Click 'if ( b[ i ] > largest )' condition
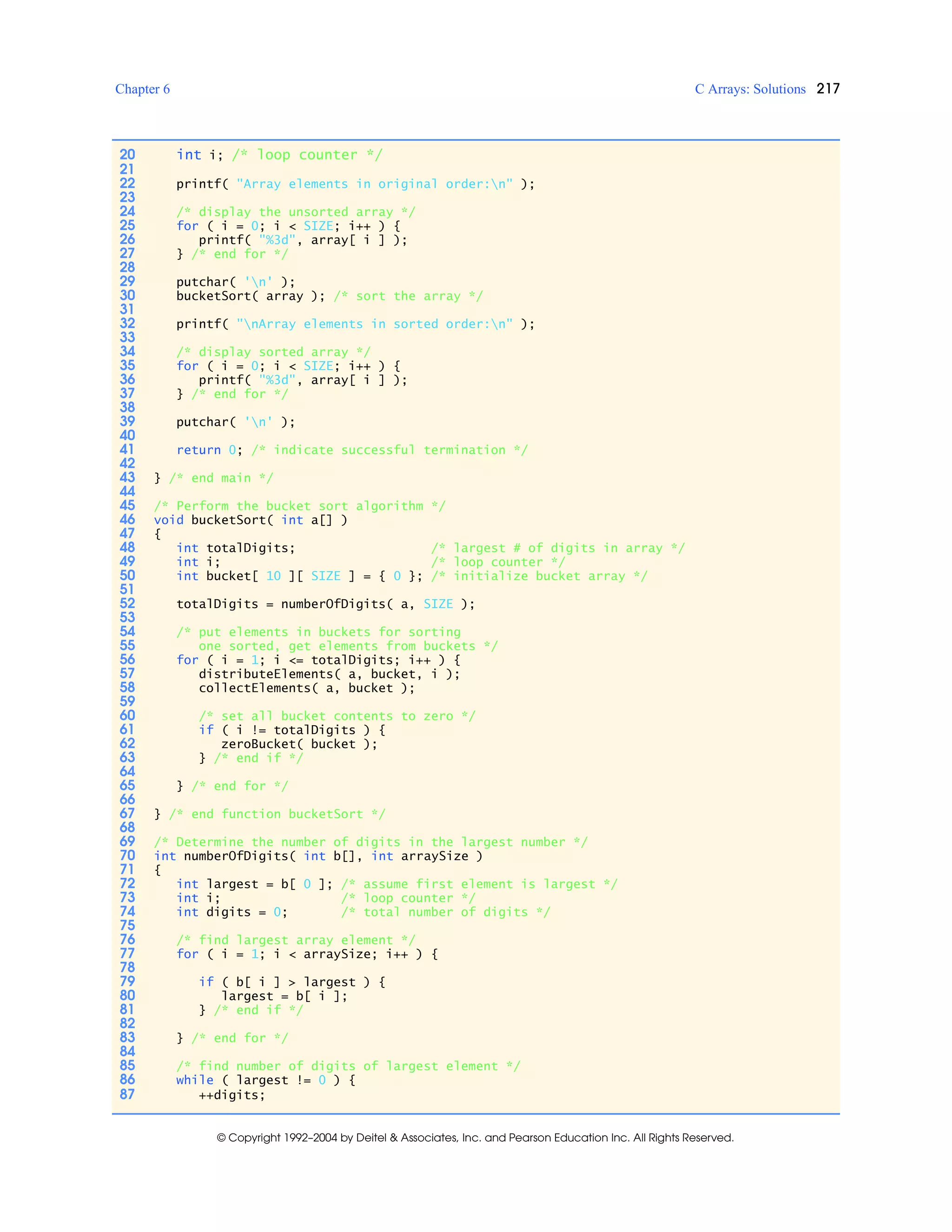The image size is (952, 1232). click(x=292, y=983)
